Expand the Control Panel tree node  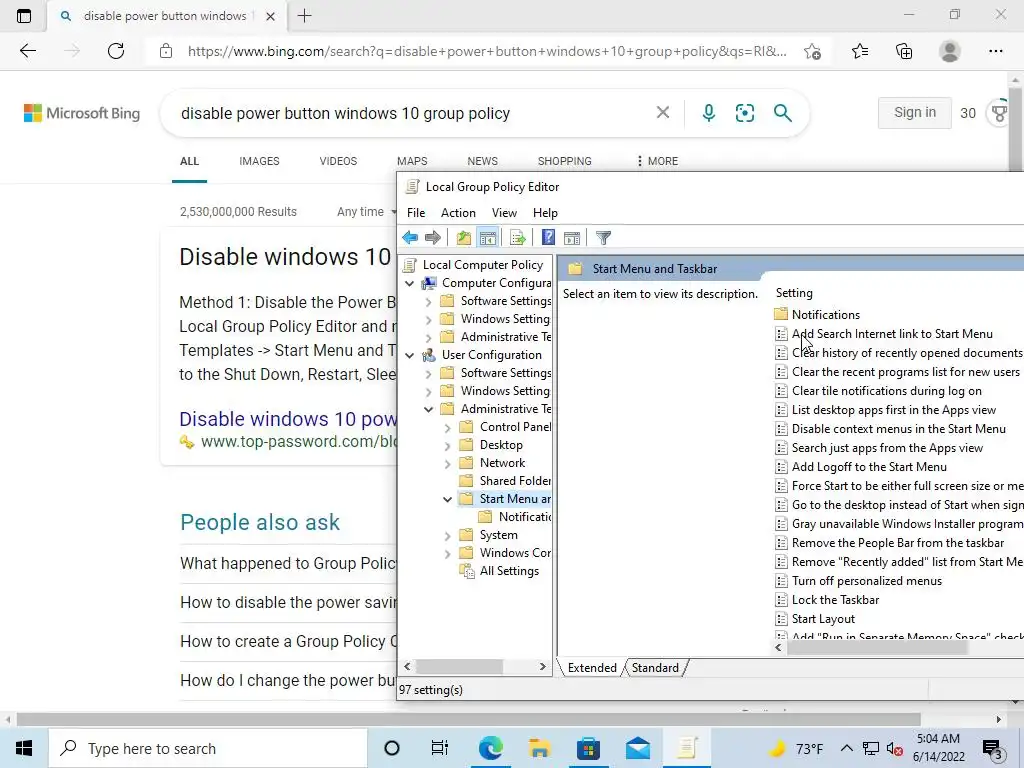point(447,428)
